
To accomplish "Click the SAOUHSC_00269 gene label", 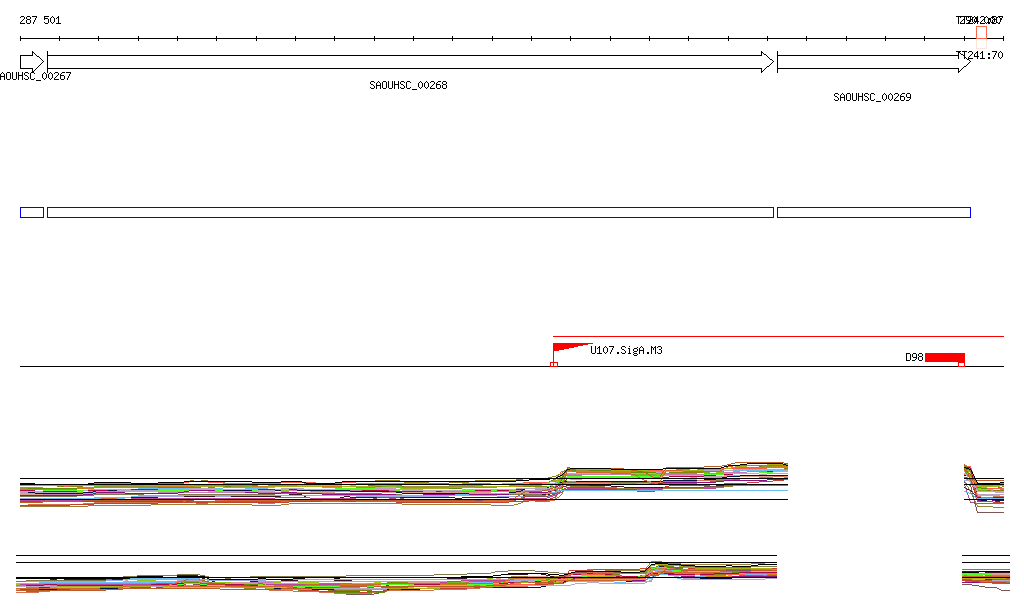I will point(872,97).
